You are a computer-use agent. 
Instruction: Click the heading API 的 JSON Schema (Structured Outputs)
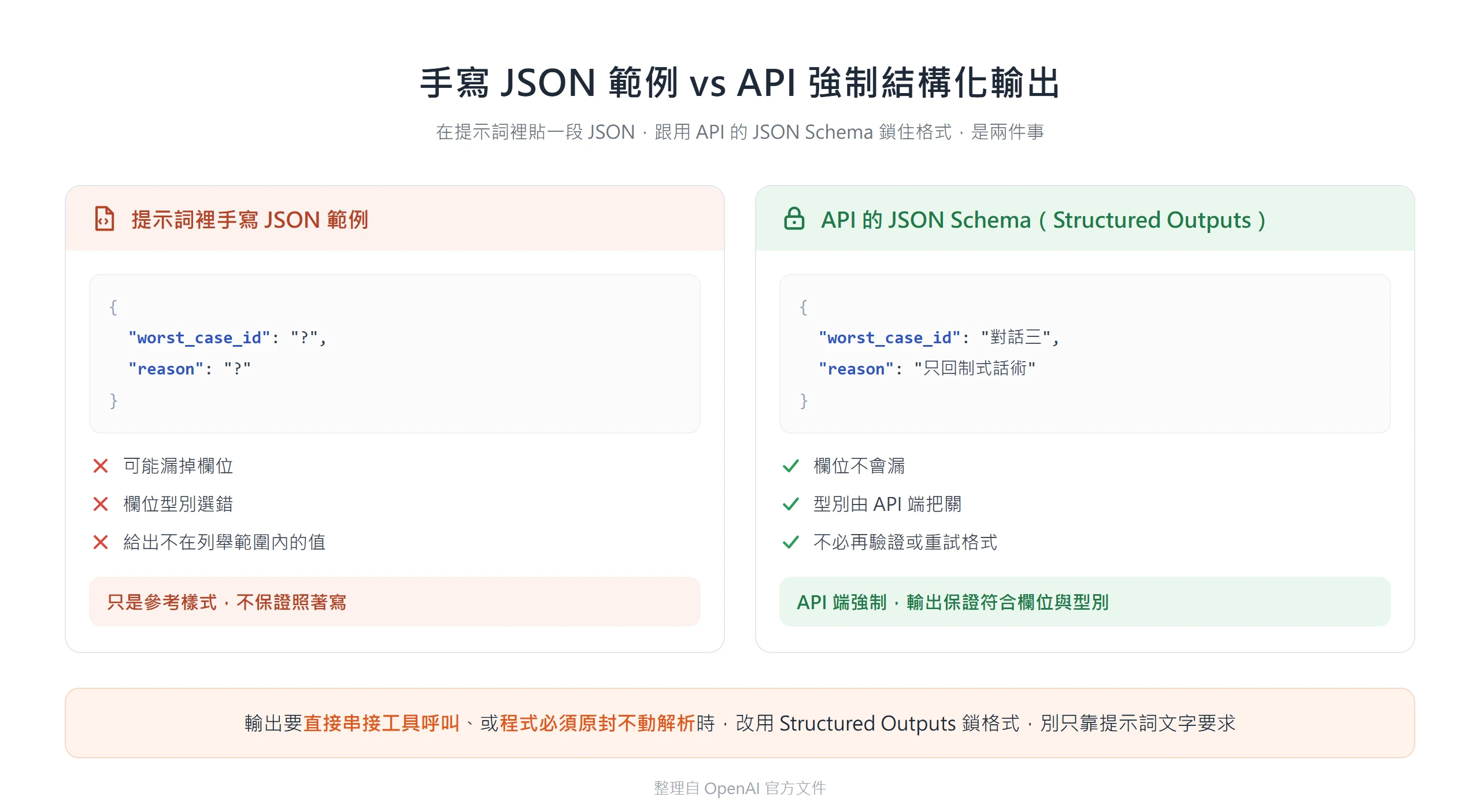[1044, 220]
